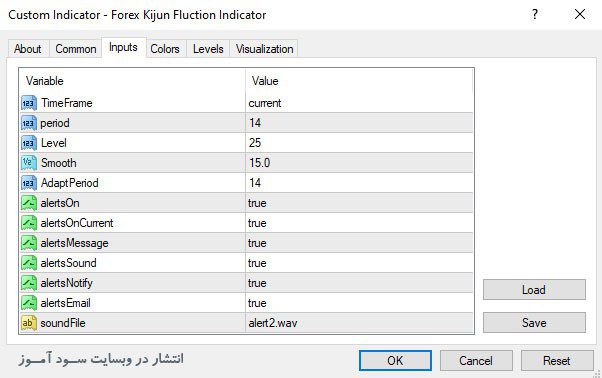Select the alertsSound variable name

tap(68, 263)
